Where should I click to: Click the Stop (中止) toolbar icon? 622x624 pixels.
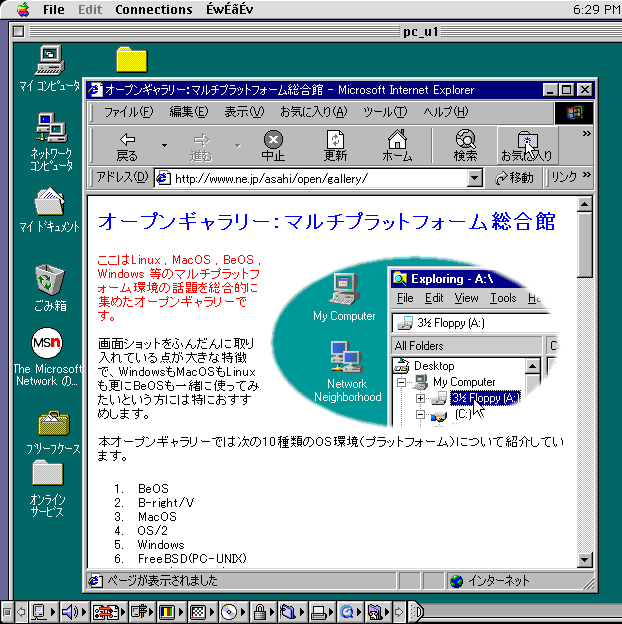[x=273, y=146]
